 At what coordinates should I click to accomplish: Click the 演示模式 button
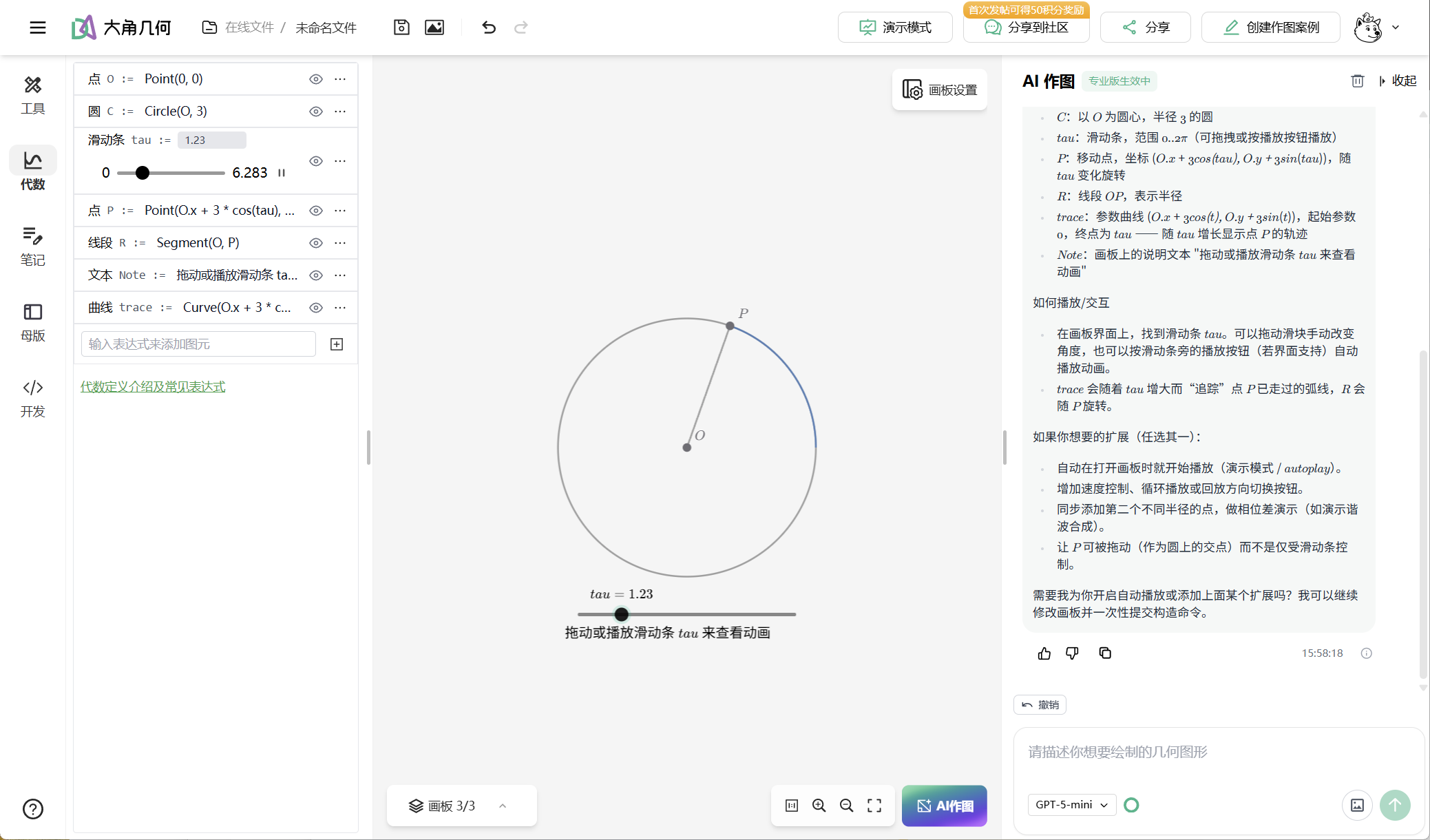[895, 28]
